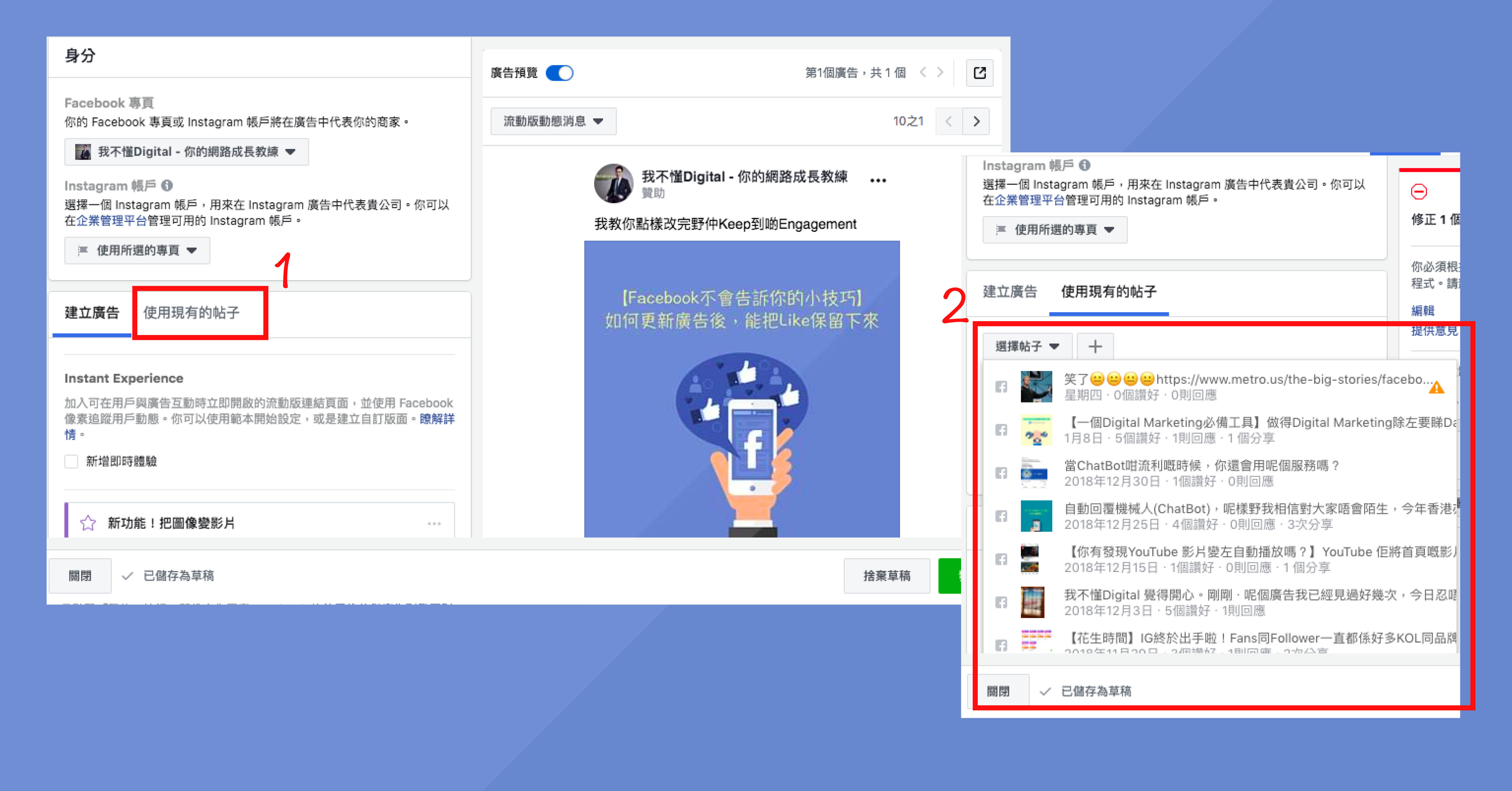Open the three-dot menu on the 新功能 card
1512x791 pixels.
(x=434, y=523)
